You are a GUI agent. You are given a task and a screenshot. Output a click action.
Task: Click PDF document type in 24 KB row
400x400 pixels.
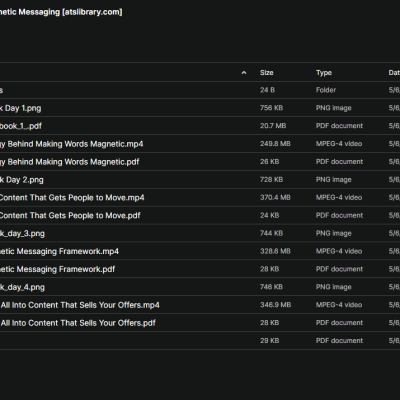coord(339,216)
